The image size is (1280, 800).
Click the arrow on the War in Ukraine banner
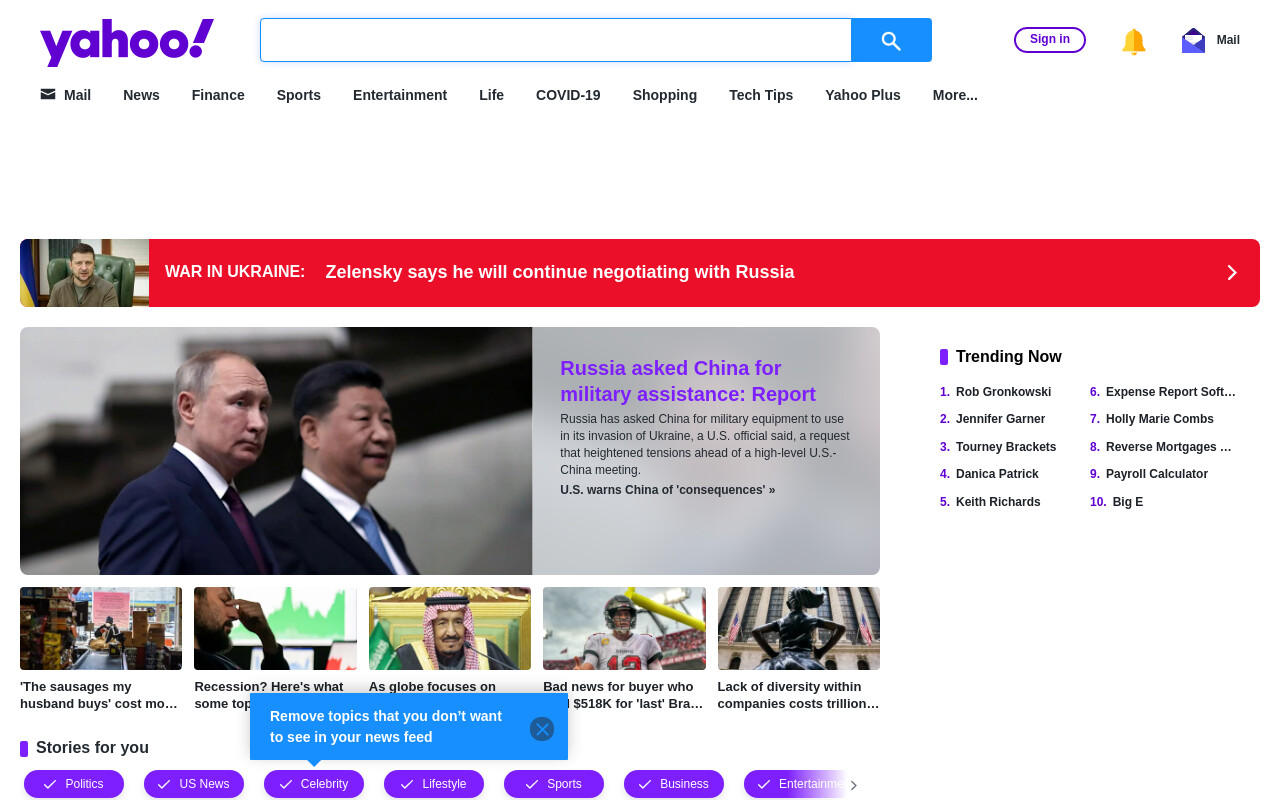1232,273
